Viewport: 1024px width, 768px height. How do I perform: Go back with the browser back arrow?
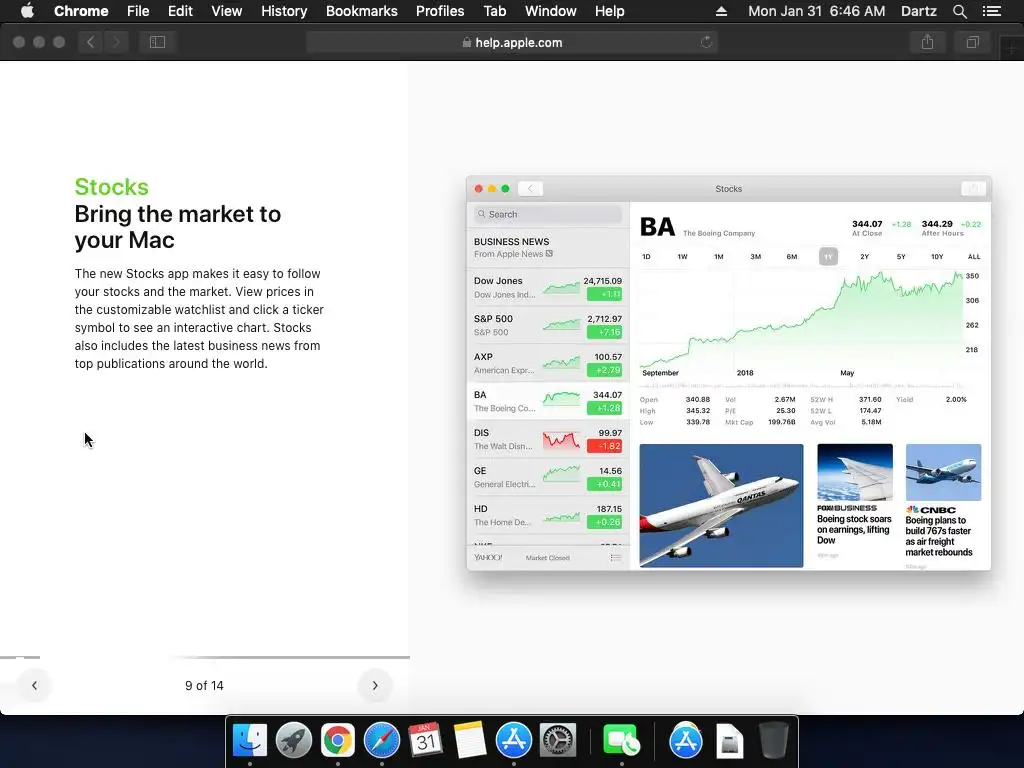pyautogui.click(x=91, y=42)
